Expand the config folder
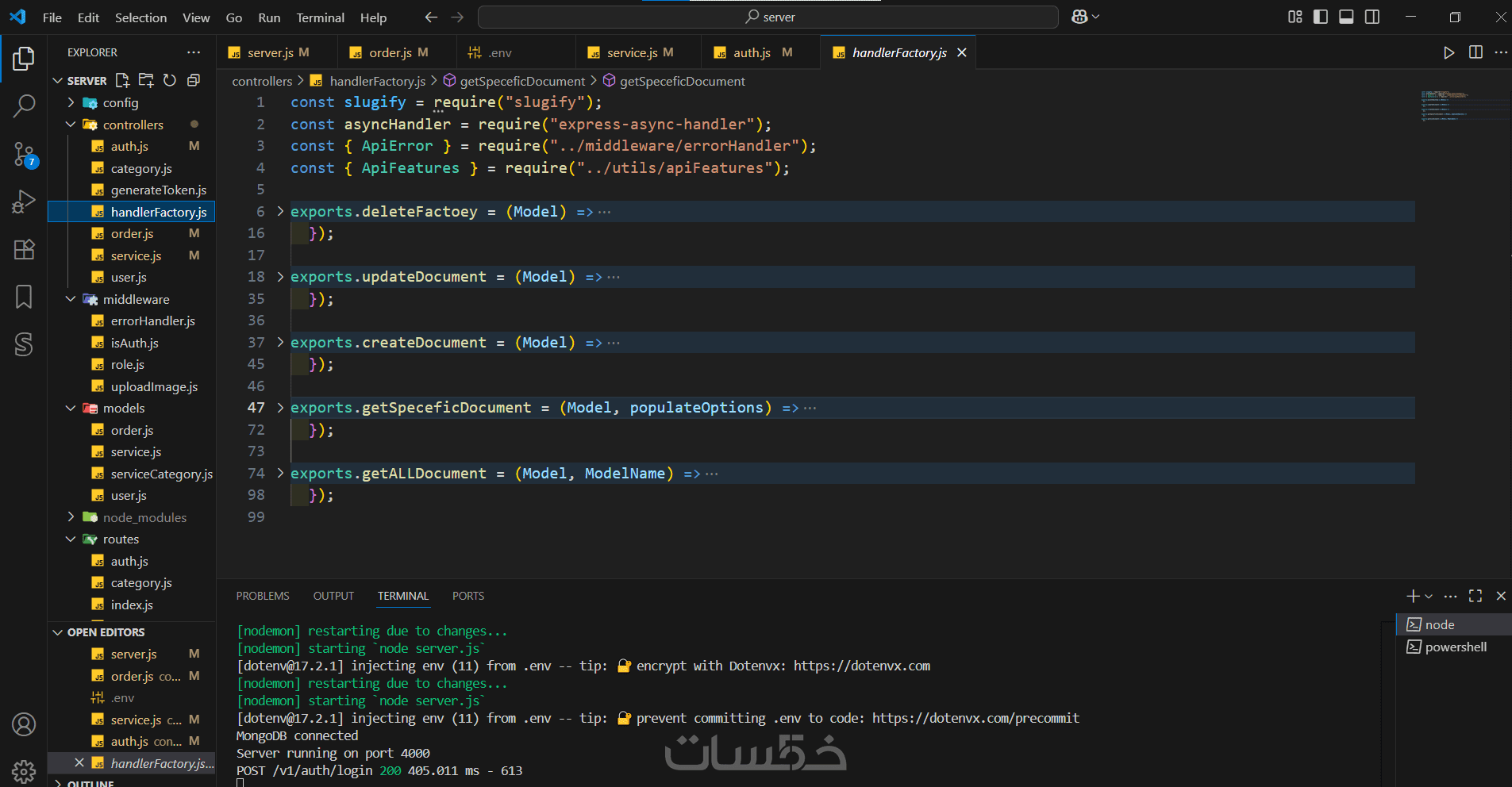This screenshot has height=787, width=1512. (x=120, y=102)
